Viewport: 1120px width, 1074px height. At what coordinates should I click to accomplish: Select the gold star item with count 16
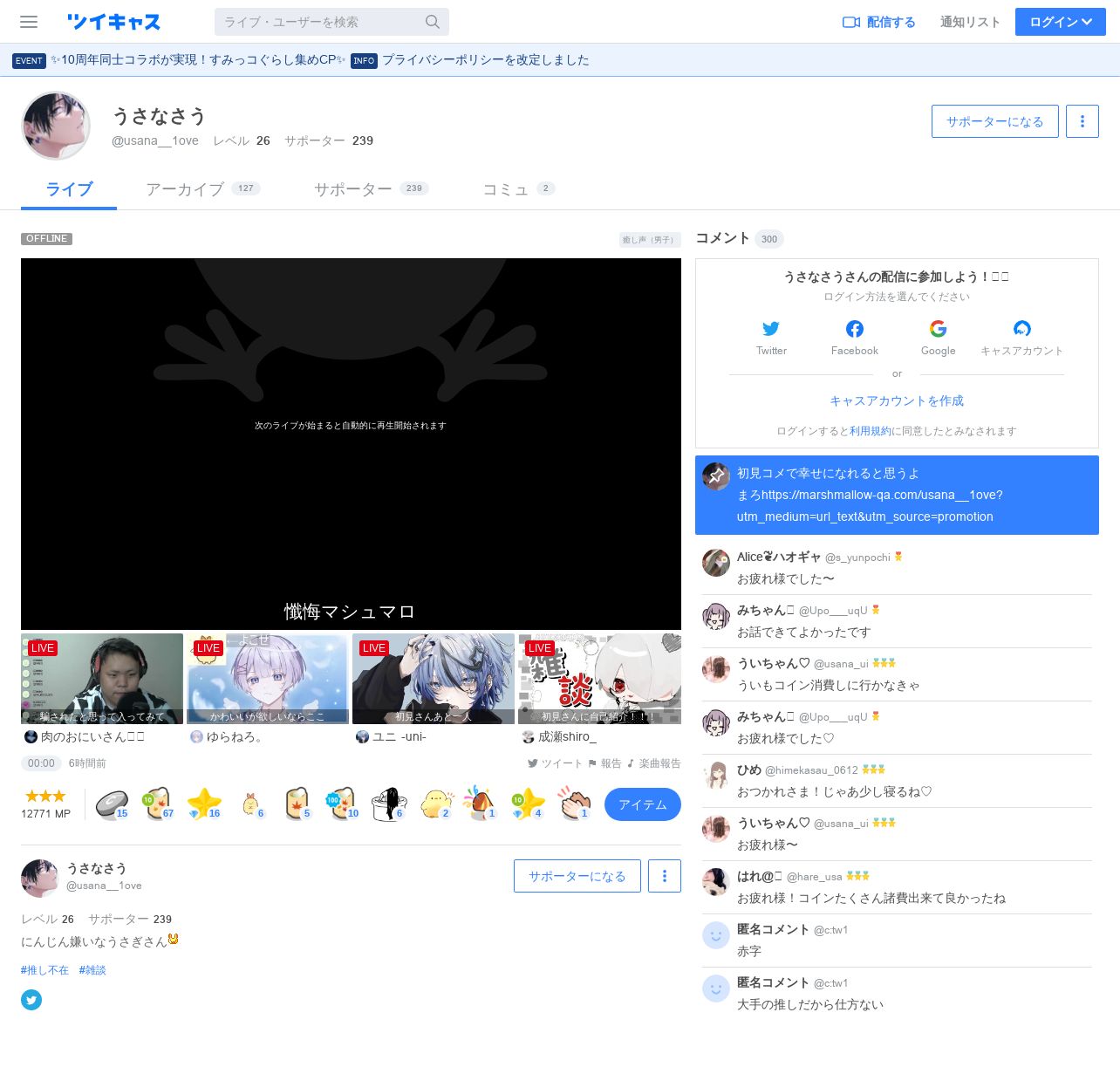pos(204,804)
